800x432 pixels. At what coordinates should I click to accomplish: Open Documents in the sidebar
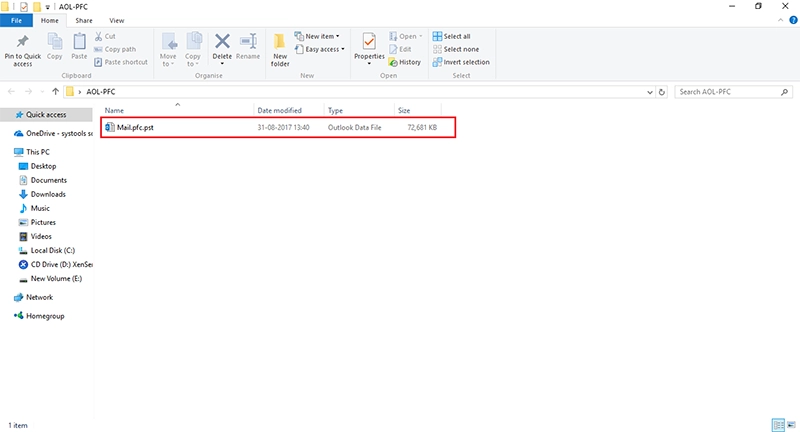tap(43, 180)
